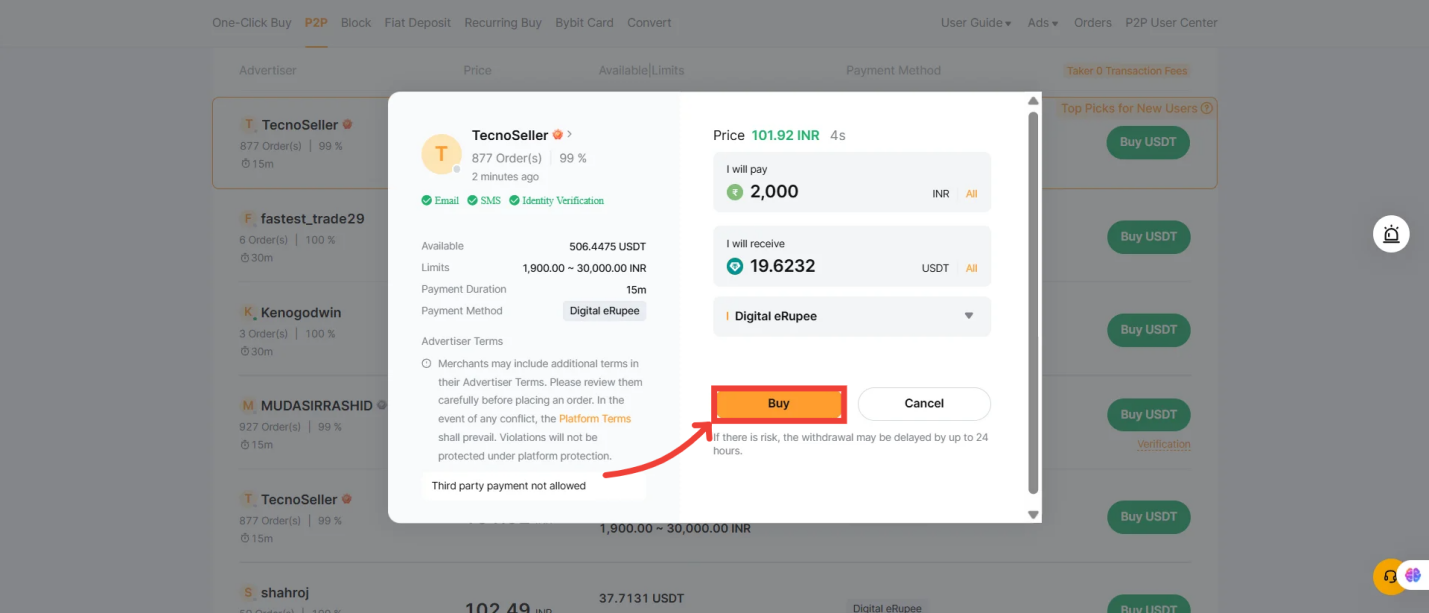The height and width of the screenshot is (613, 1429).
Task: Open the Fiat Deposit tab
Action: coord(417,22)
